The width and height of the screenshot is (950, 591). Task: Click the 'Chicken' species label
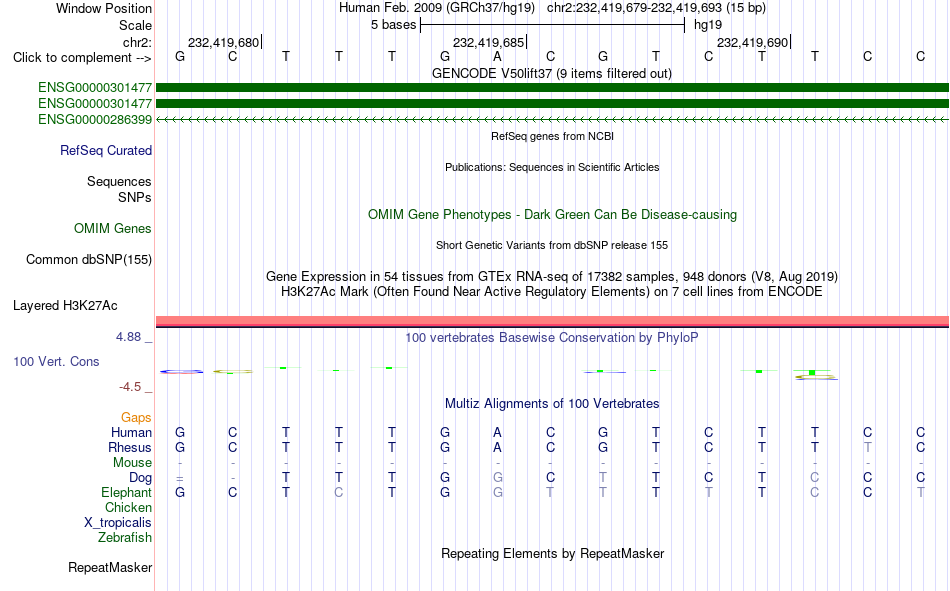click(x=128, y=507)
